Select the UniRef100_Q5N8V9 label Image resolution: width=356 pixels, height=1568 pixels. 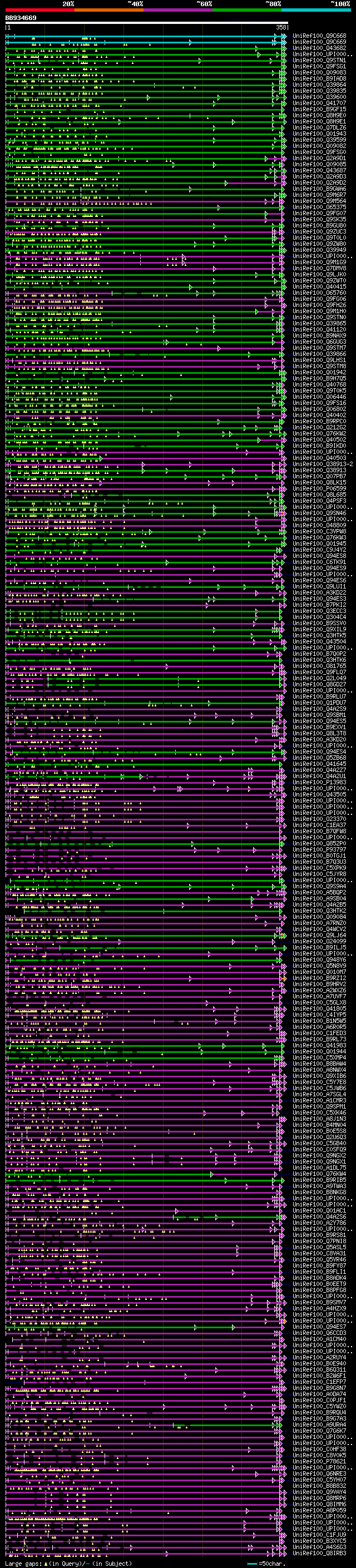click(x=319, y=966)
